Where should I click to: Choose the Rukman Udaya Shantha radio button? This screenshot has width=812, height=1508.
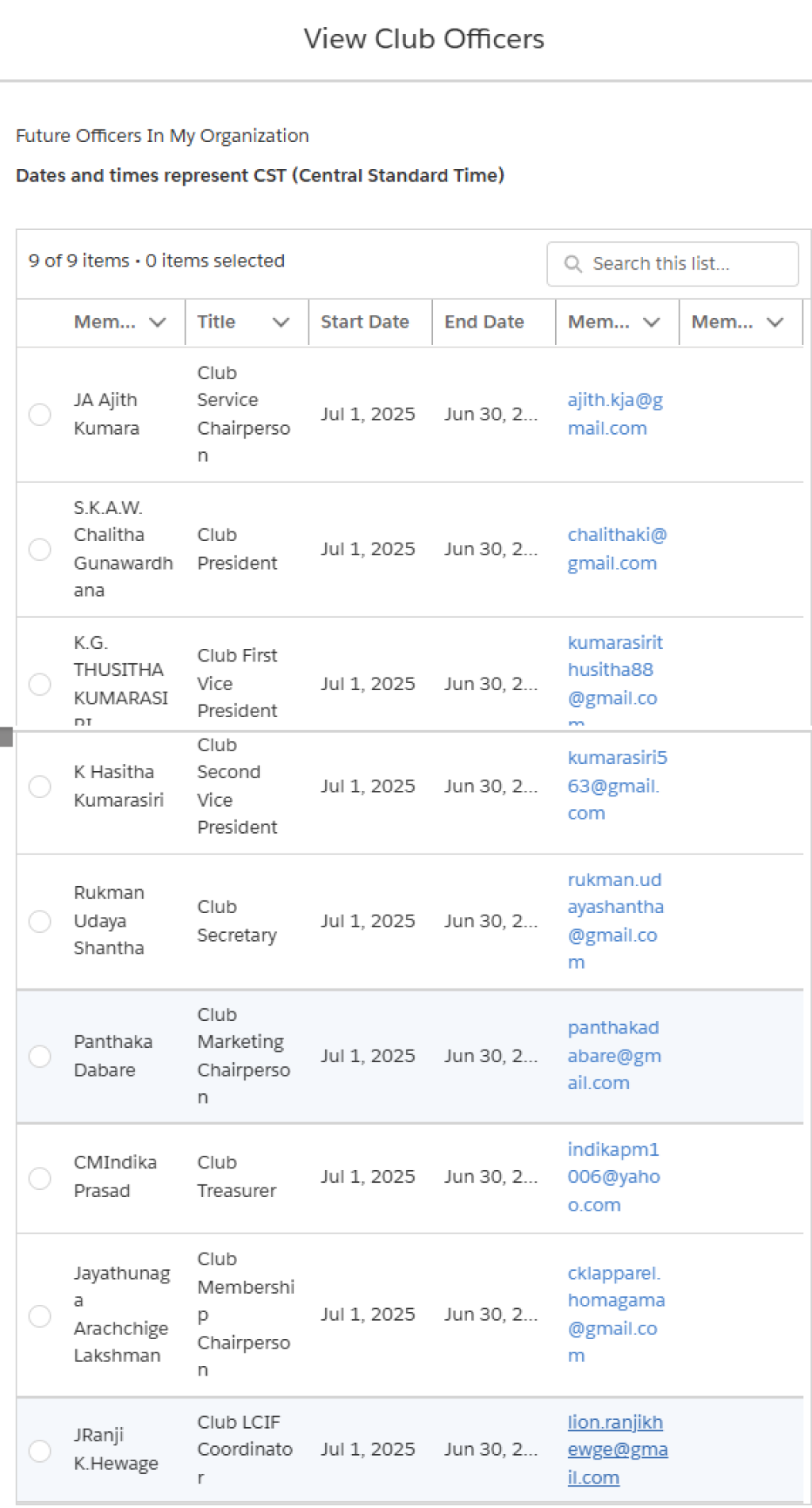point(40,921)
